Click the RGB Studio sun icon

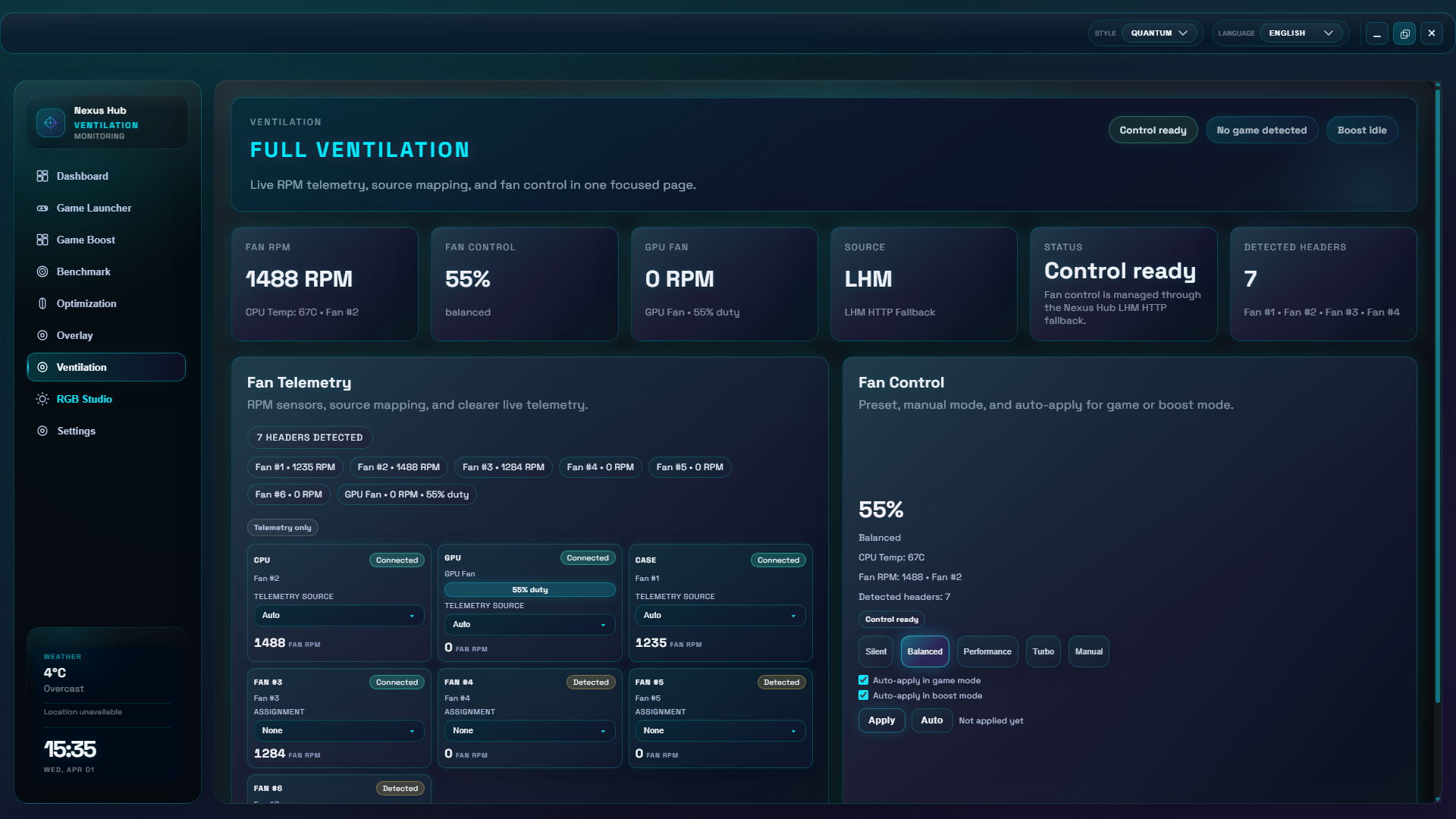[42, 399]
